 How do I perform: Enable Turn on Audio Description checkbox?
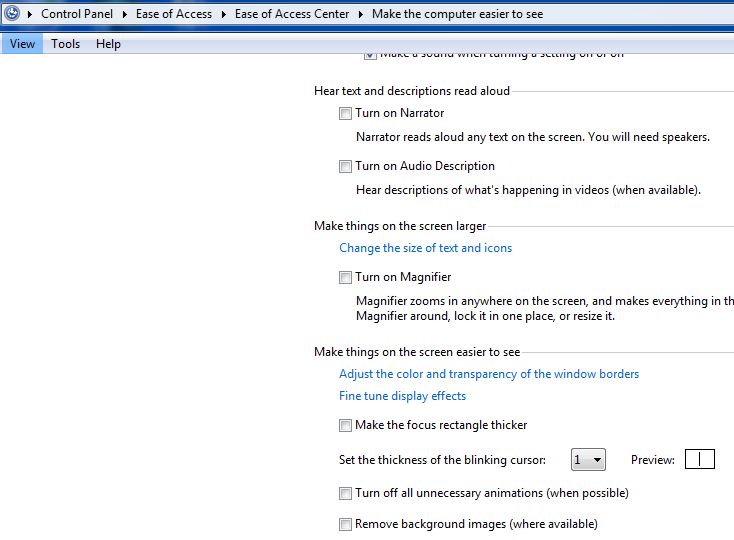pyautogui.click(x=345, y=167)
